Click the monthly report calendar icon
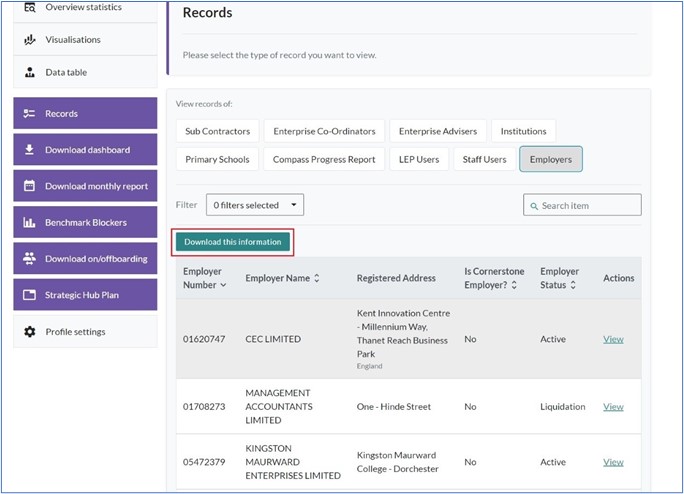The image size is (684, 494). [29, 186]
